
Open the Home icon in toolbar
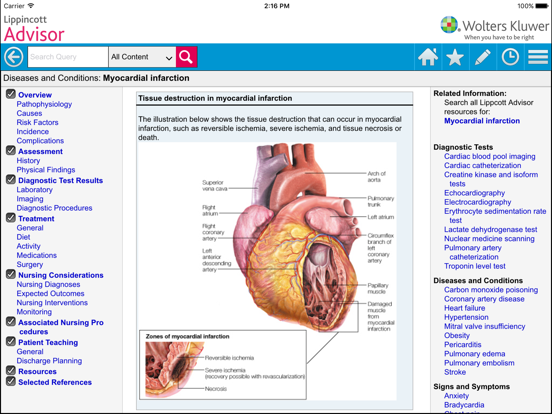click(428, 57)
